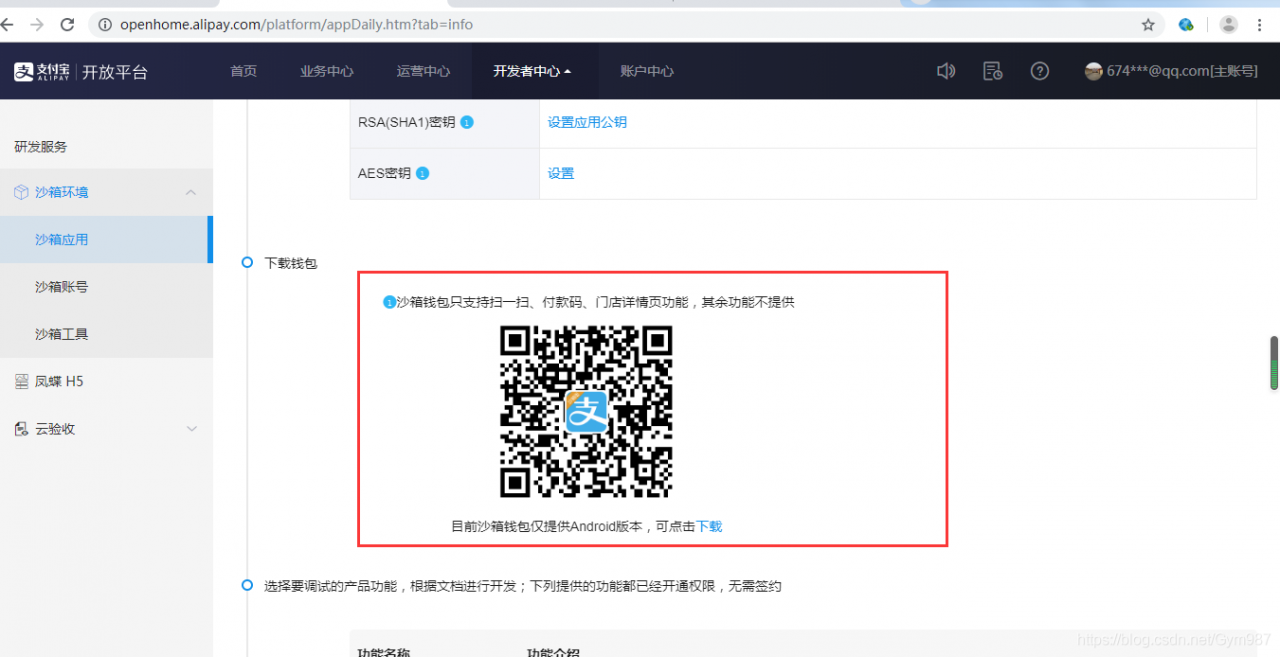Click the info icon beside RSA(SHA1)密钥
1280x657 pixels.
coord(467,122)
